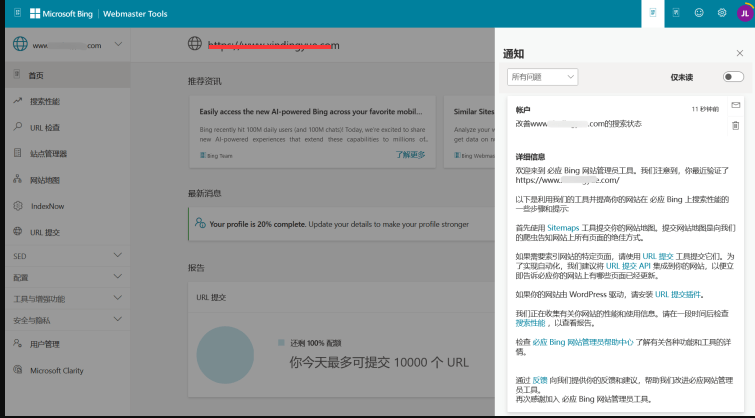
Task: Open settings gear icon in header
Action: [x=722, y=13]
